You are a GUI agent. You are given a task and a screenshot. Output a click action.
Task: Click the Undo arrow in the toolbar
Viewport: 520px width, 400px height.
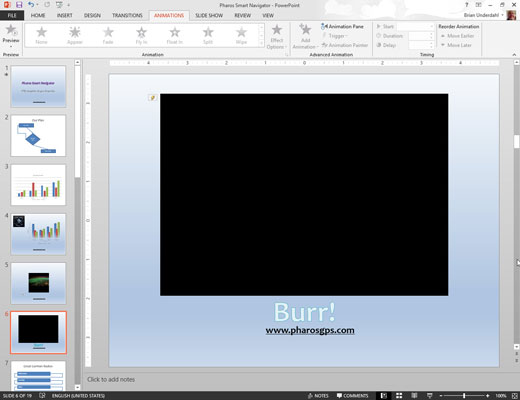pyautogui.click(x=31, y=5)
